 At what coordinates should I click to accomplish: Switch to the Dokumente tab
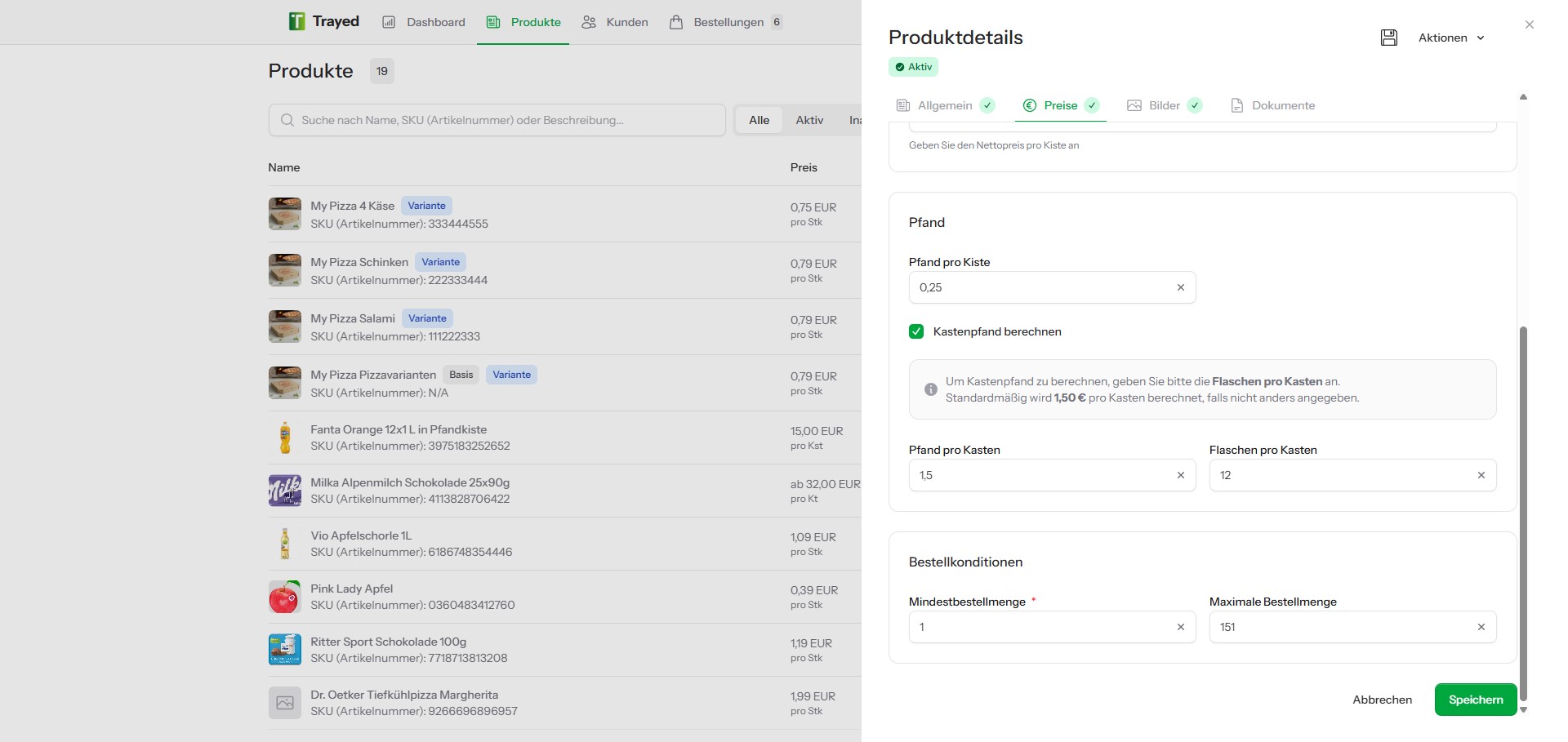(1283, 105)
